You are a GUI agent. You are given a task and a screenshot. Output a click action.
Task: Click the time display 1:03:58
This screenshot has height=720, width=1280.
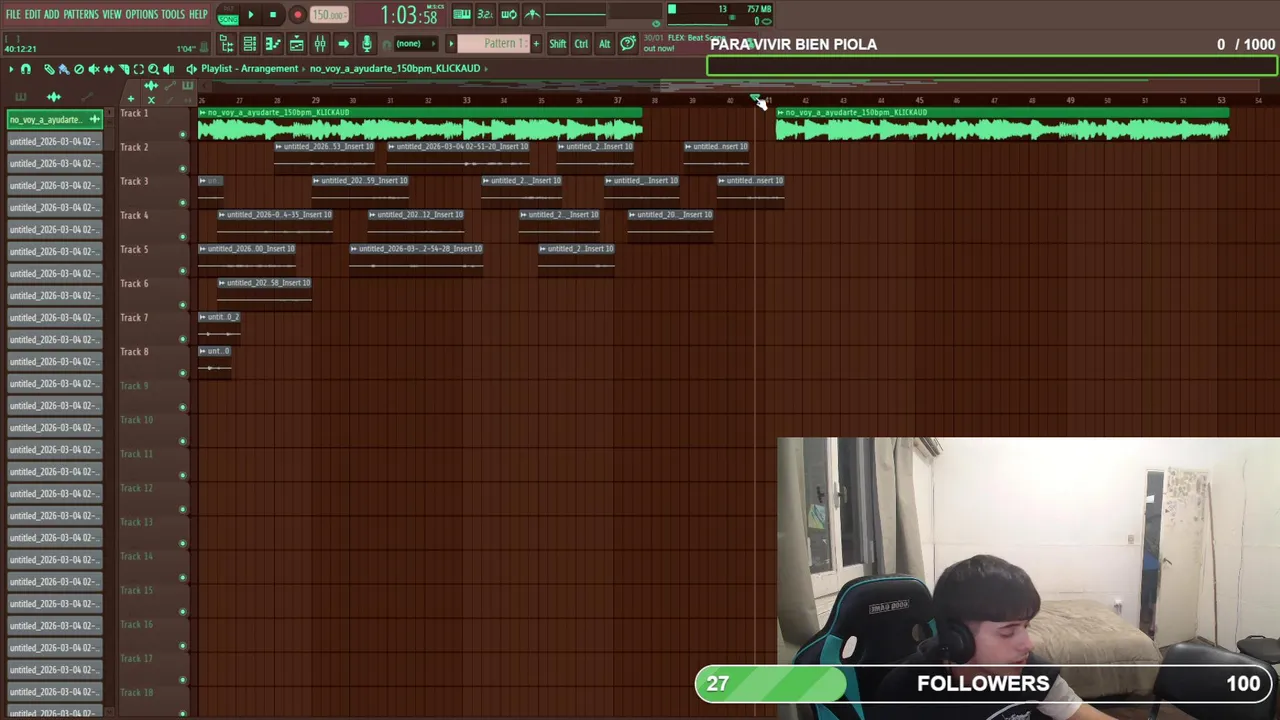coord(408,15)
